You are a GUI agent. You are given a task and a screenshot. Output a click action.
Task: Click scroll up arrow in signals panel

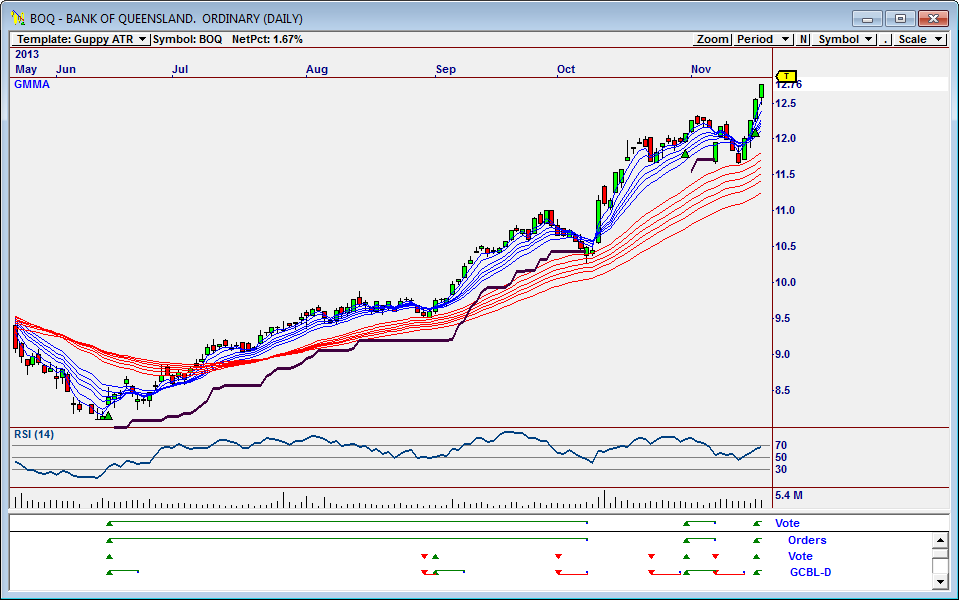click(x=941, y=540)
